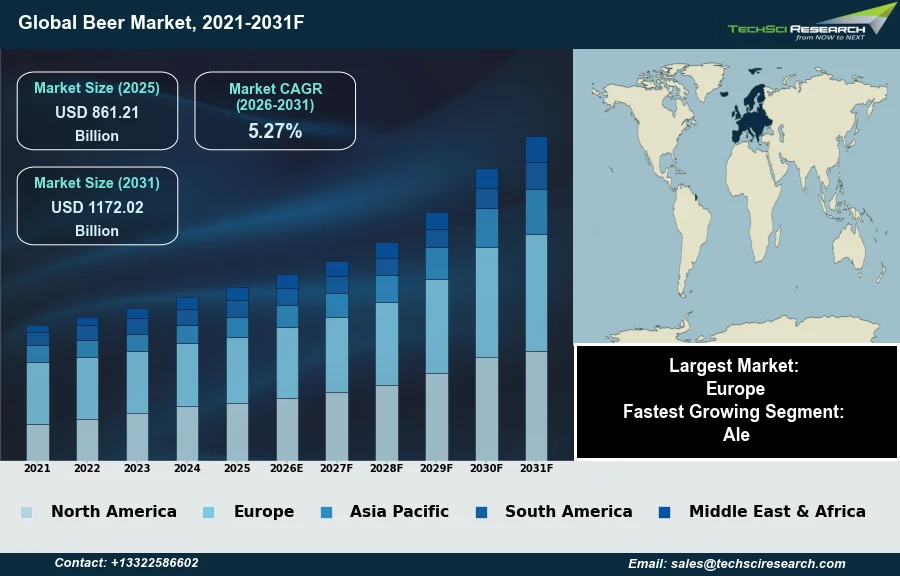
Task: Click the 2030F stacked bar
Action: [x=487, y=314]
